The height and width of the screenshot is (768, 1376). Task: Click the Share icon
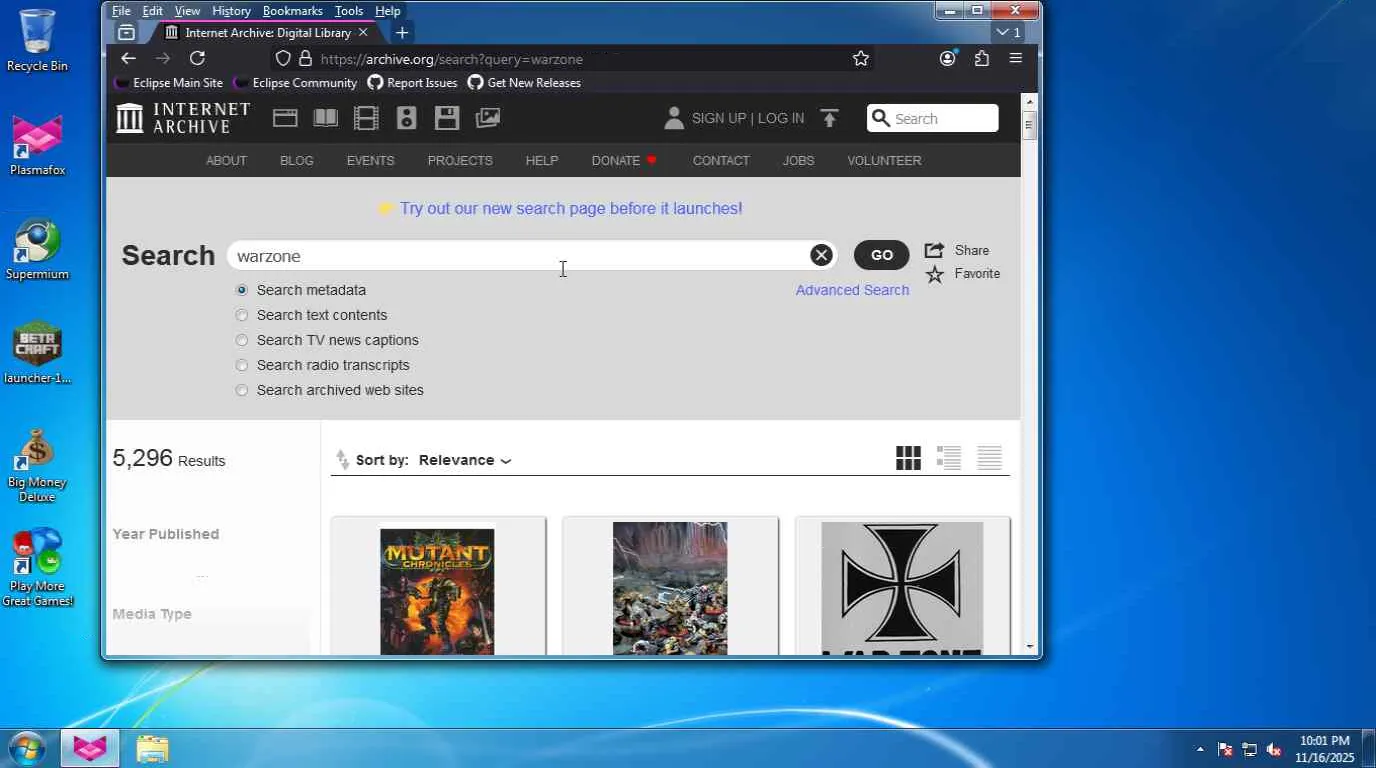934,250
